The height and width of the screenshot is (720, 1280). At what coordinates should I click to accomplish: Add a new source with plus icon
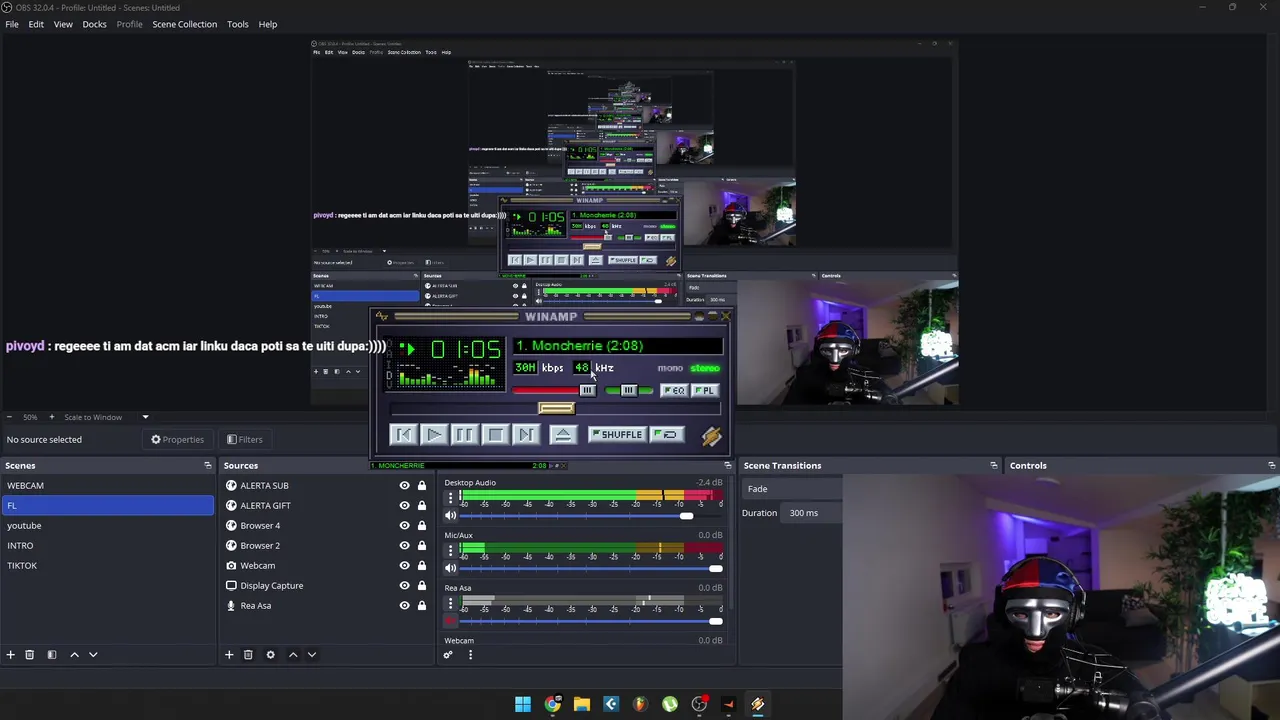(229, 655)
